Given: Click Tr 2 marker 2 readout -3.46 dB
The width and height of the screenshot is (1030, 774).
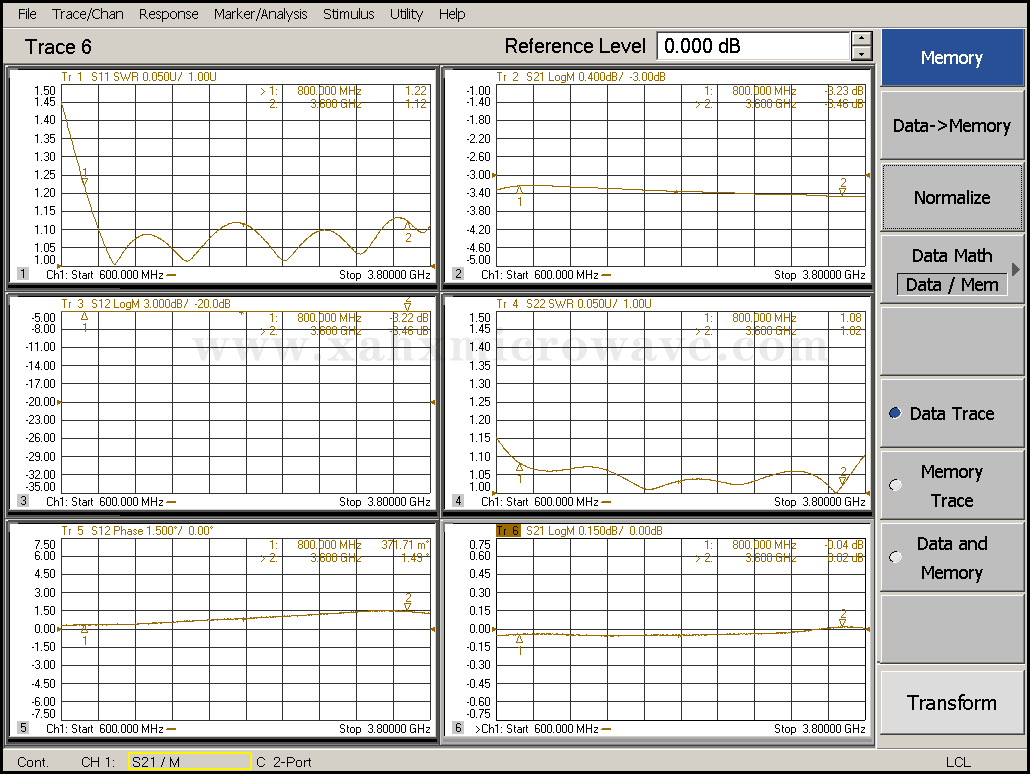Looking at the screenshot, I should pyautogui.click(x=845, y=104).
